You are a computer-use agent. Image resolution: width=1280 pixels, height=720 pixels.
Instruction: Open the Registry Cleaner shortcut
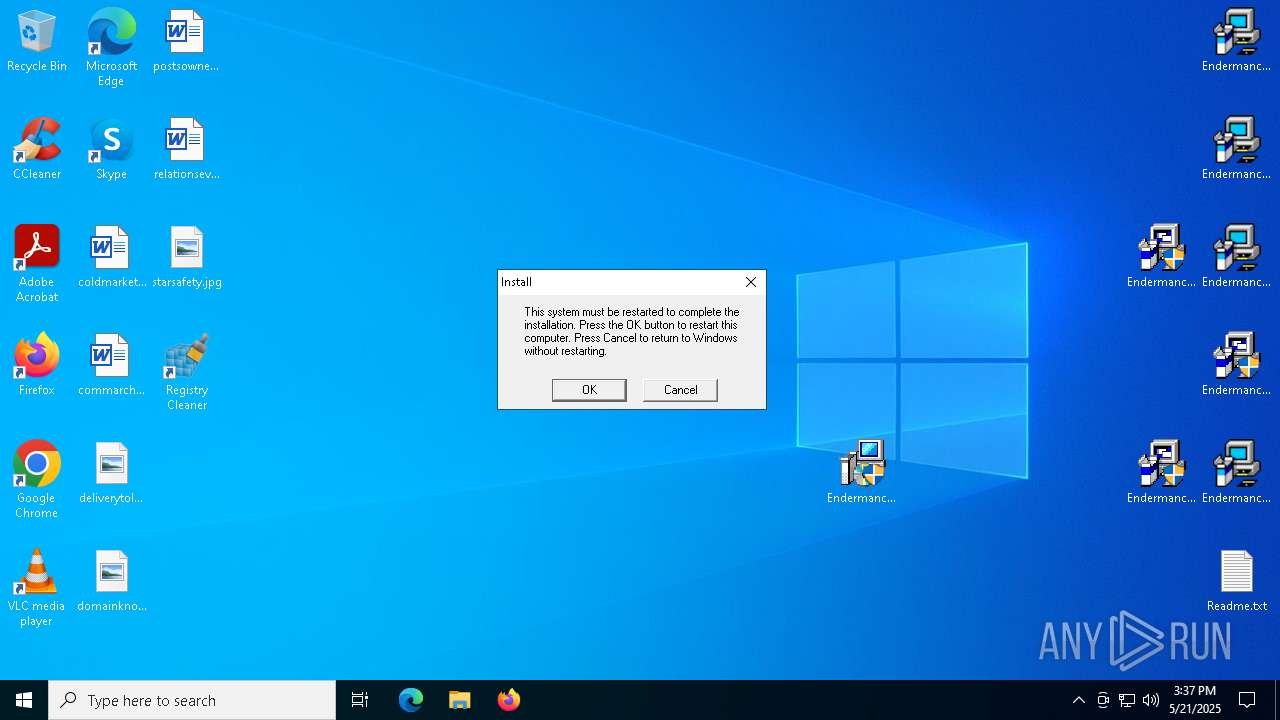pyautogui.click(x=186, y=371)
